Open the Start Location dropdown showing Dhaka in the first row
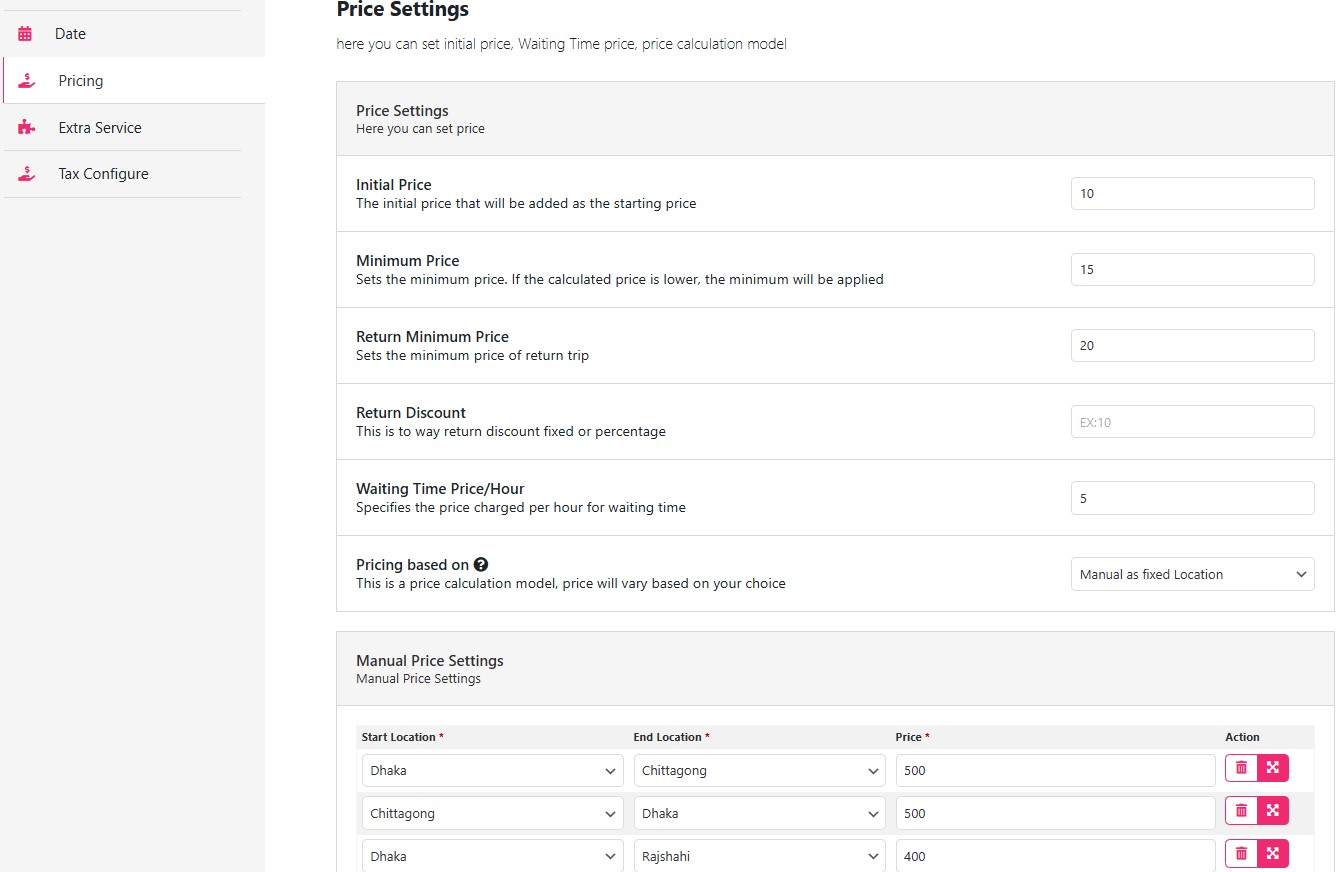 [492, 771]
